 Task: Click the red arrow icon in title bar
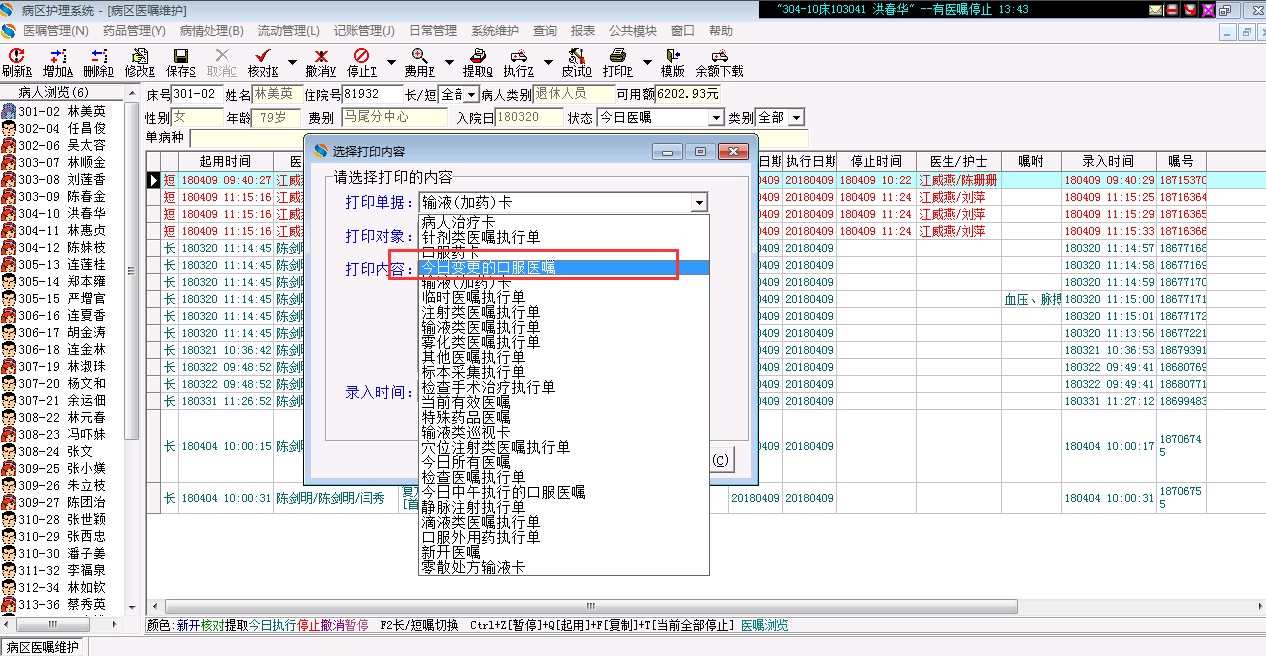(1190, 9)
